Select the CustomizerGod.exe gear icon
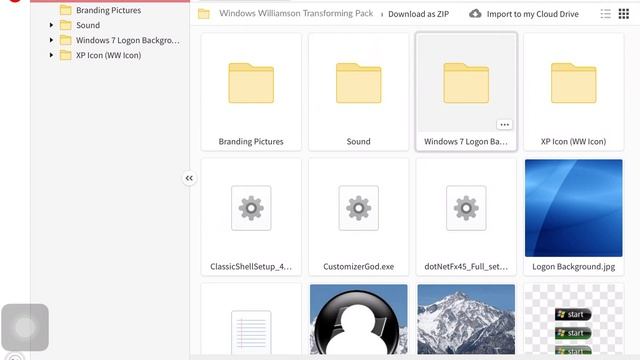 coord(358,208)
